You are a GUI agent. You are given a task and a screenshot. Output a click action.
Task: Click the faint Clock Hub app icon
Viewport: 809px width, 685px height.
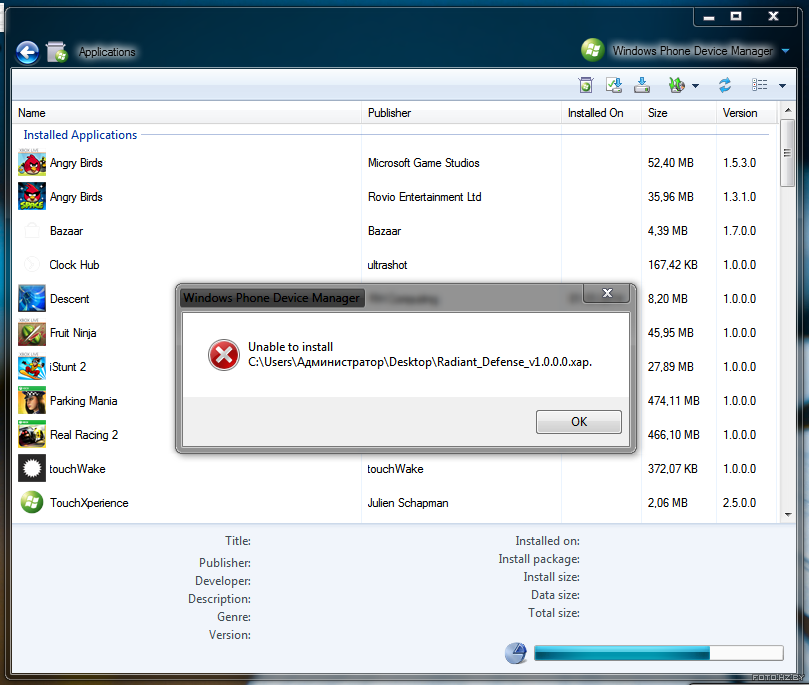click(32, 264)
